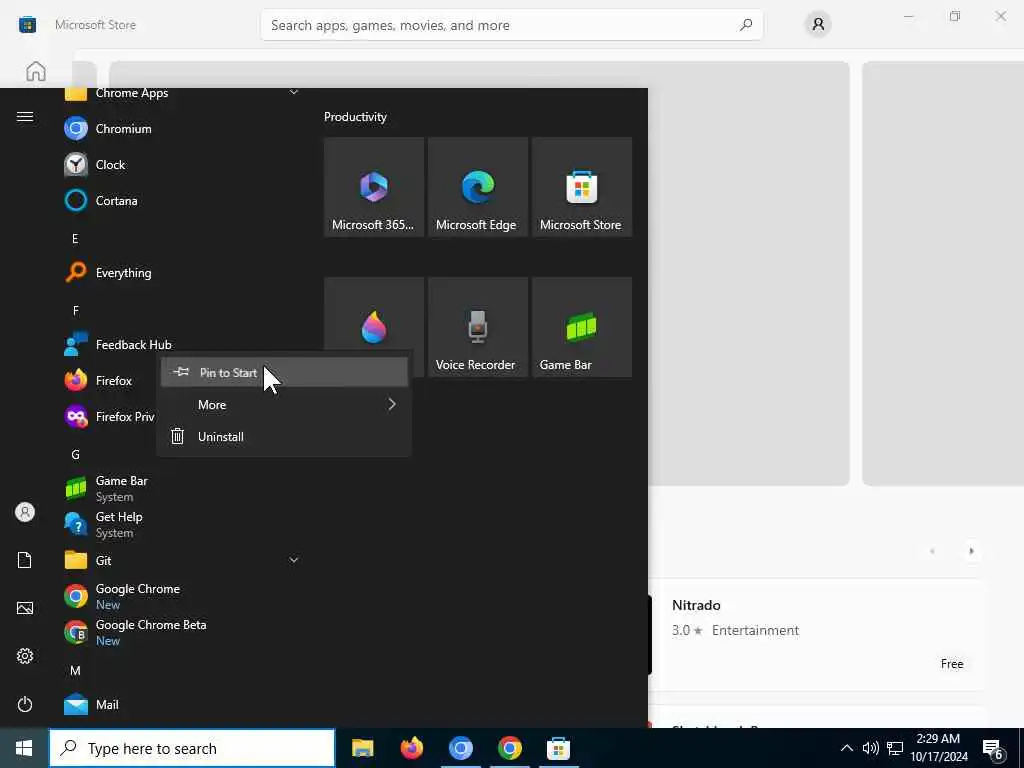Open the Paint 3D droplet tile
Image resolution: width=1024 pixels, height=768 pixels.
[374, 327]
